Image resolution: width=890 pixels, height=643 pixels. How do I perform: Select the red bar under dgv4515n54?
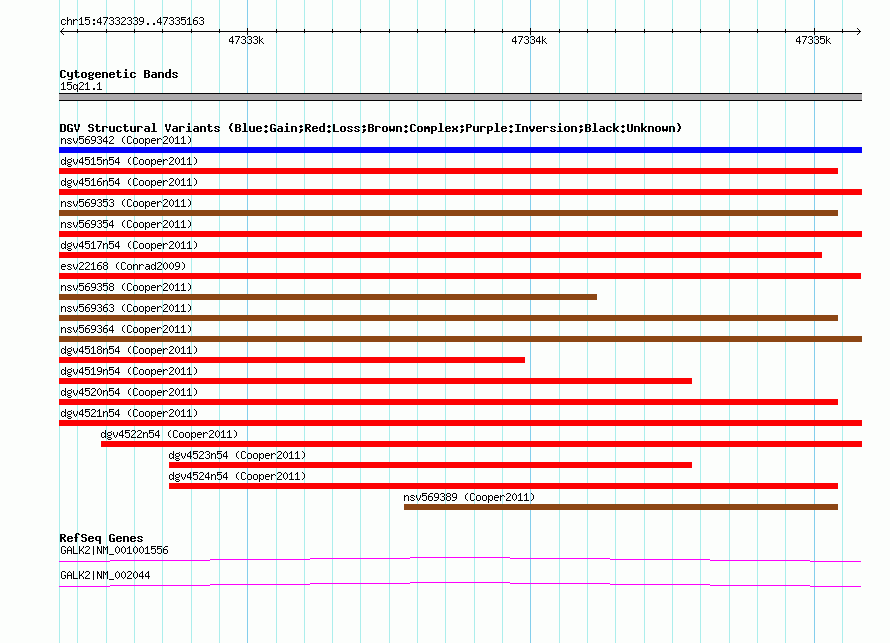[x=448, y=171]
